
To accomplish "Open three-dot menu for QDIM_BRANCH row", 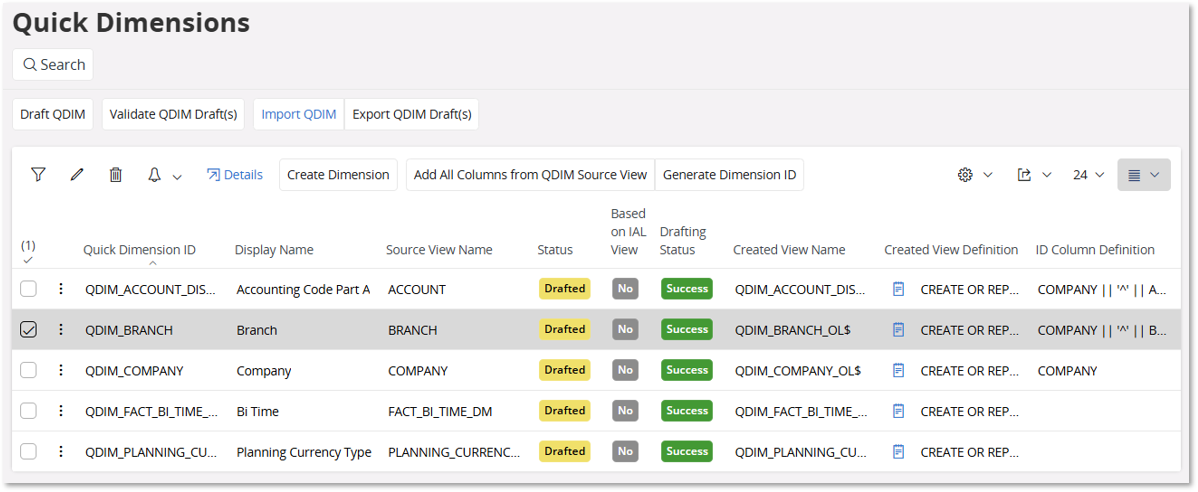I will [x=61, y=330].
